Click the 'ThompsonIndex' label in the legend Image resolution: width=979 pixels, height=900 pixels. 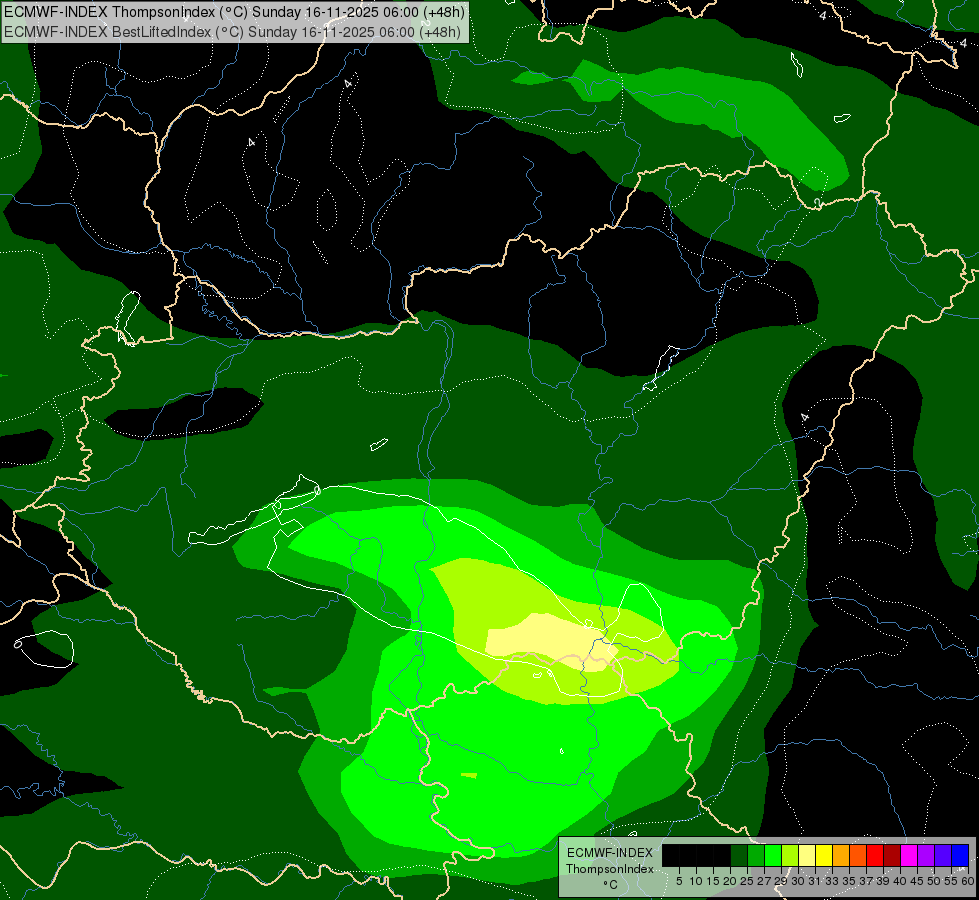[610, 869]
